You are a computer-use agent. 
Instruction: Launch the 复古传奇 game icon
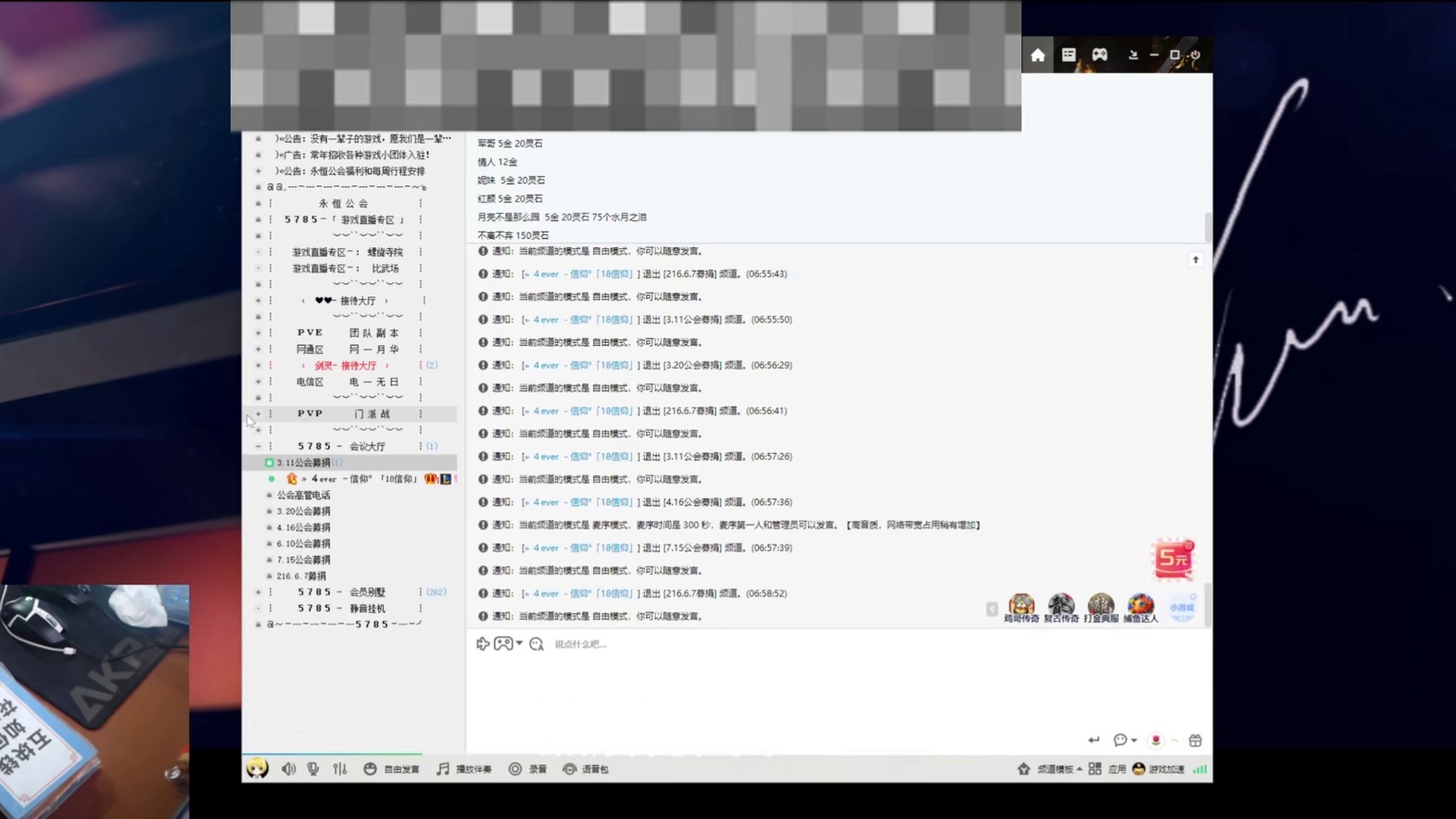[1061, 609]
